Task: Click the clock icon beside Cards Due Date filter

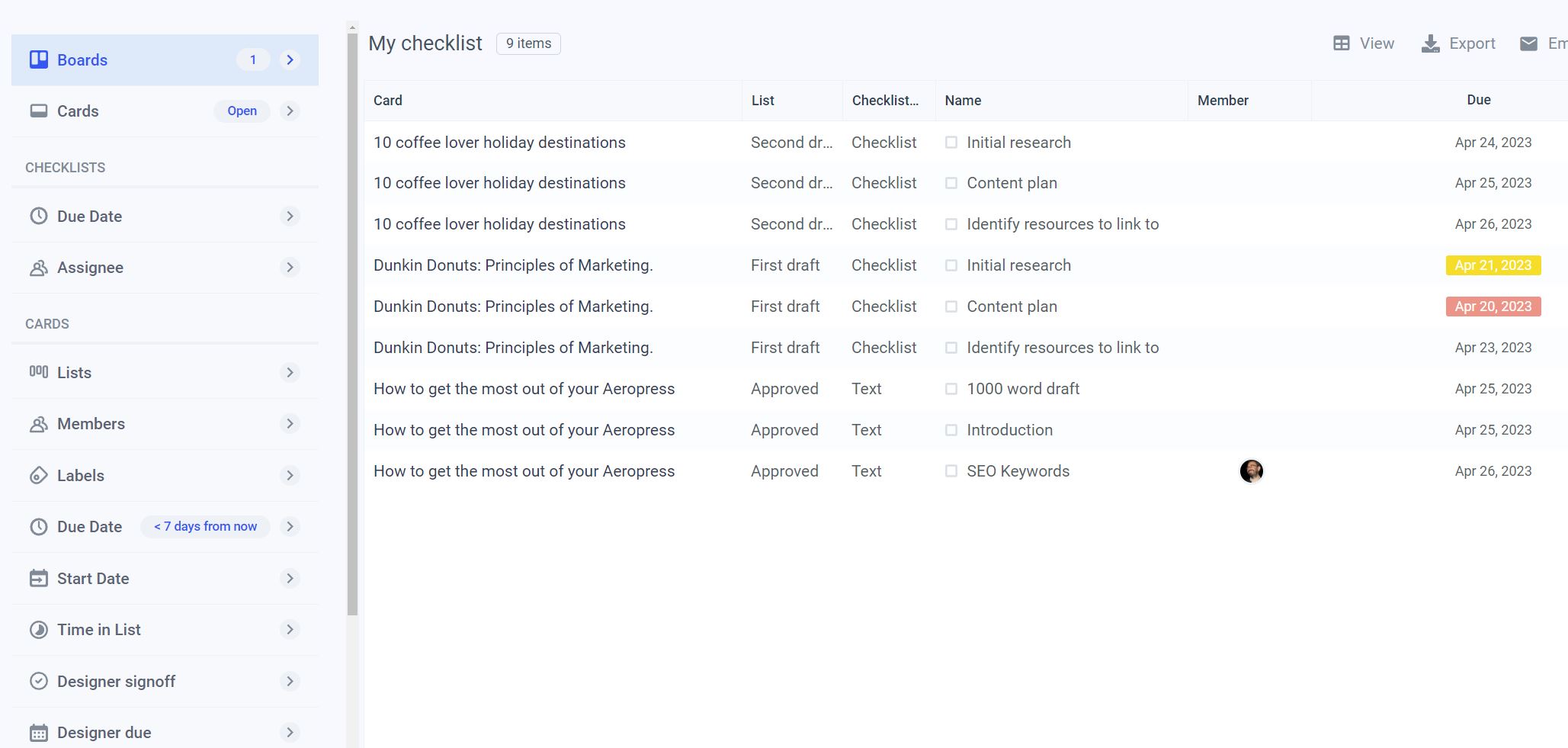Action: [39, 527]
